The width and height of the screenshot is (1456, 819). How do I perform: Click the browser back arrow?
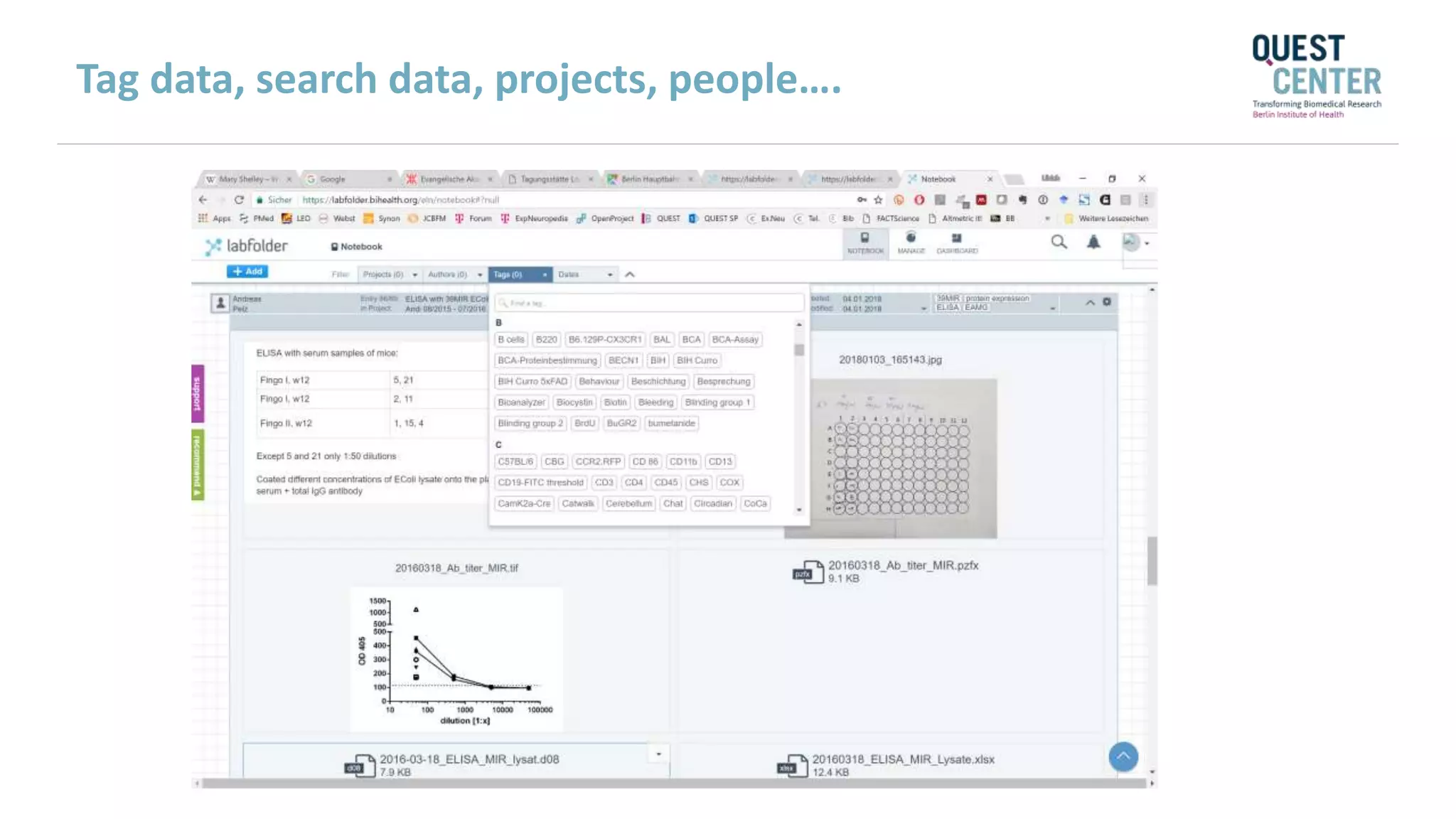[203, 200]
